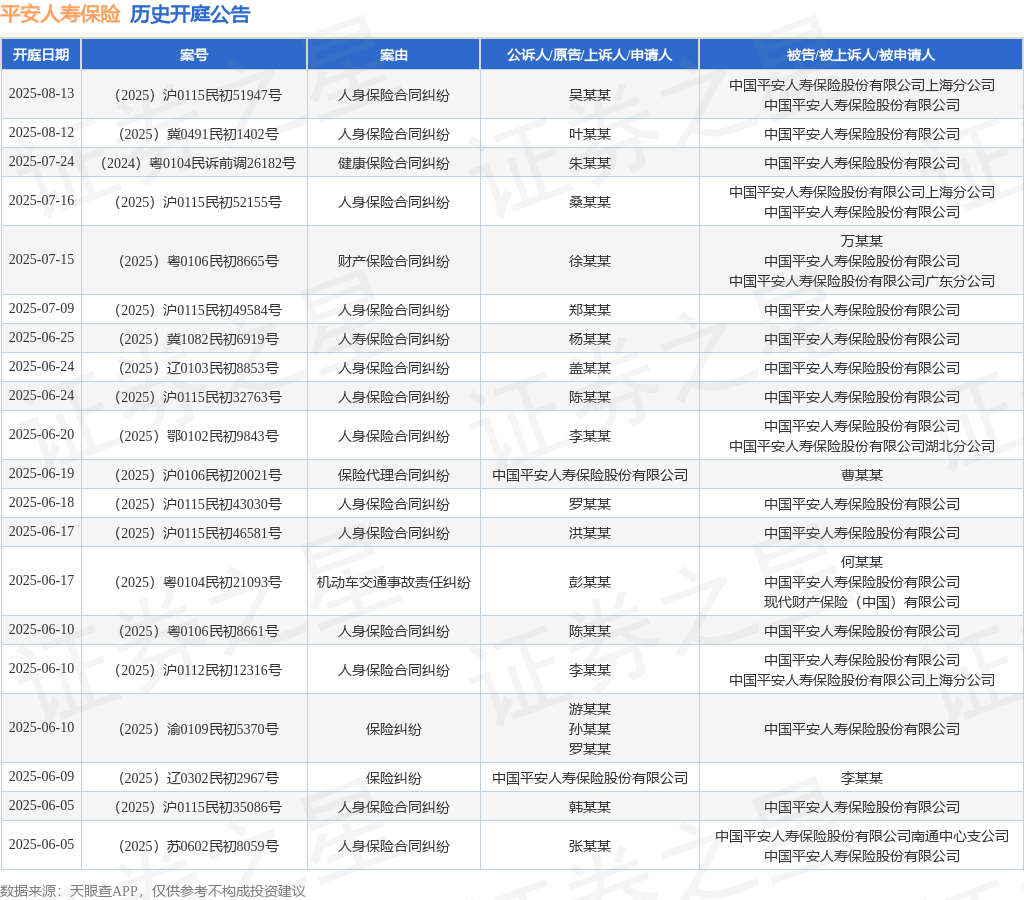Image resolution: width=1024 pixels, height=900 pixels.
Task: Click plaintiff 吴某某
Action: [590, 95]
